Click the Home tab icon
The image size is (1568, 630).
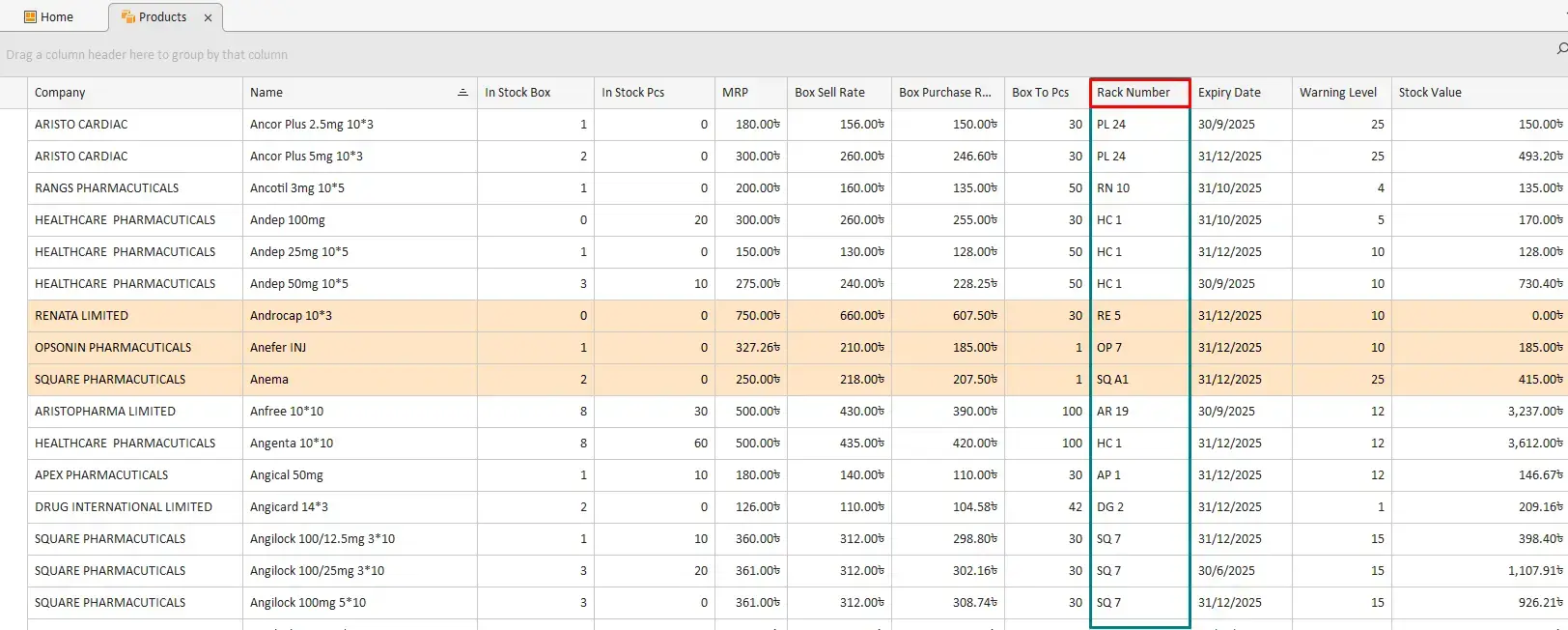(x=30, y=17)
